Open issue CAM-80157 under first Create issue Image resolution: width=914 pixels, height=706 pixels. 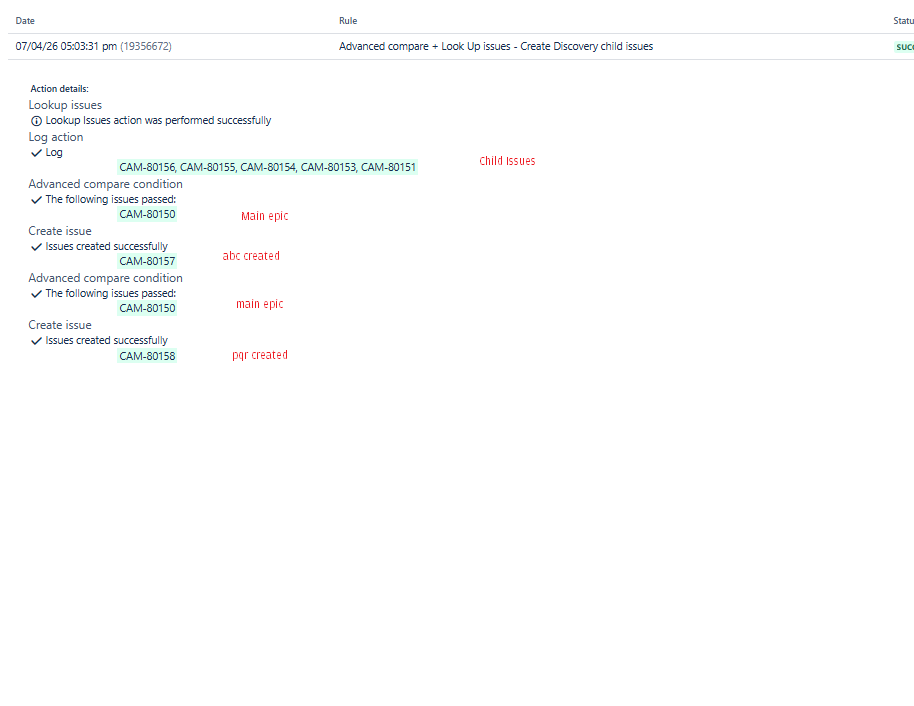point(146,261)
